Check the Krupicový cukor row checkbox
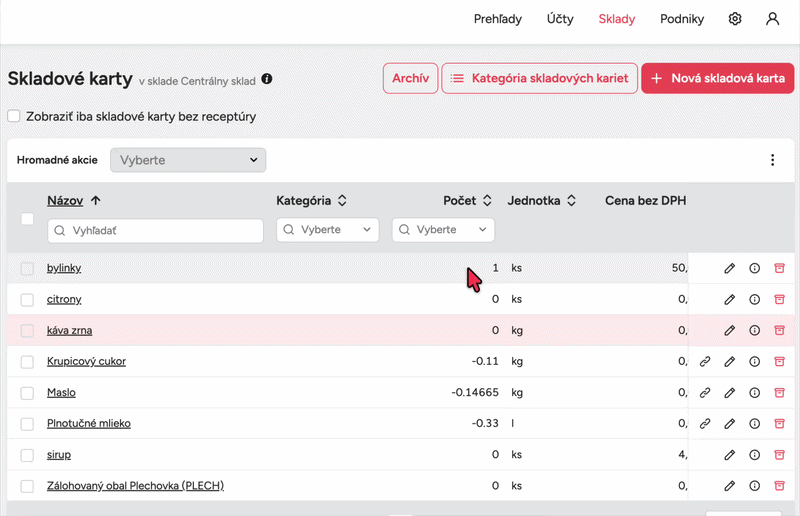Image resolution: width=800 pixels, height=516 pixels. coord(27,362)
